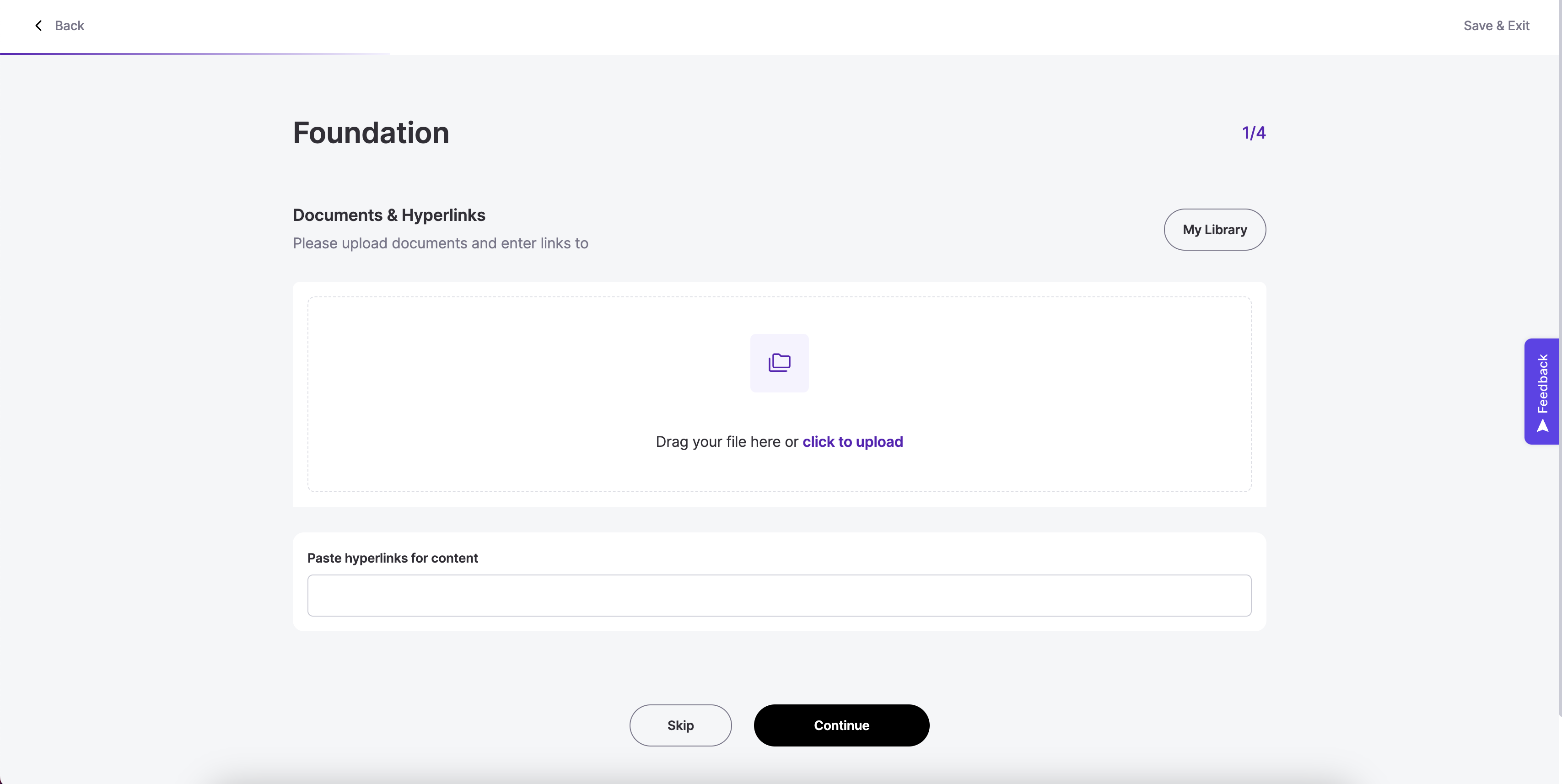Click the Feedback tab's arrow icon
The image size is (1562, 784).
1543,426
